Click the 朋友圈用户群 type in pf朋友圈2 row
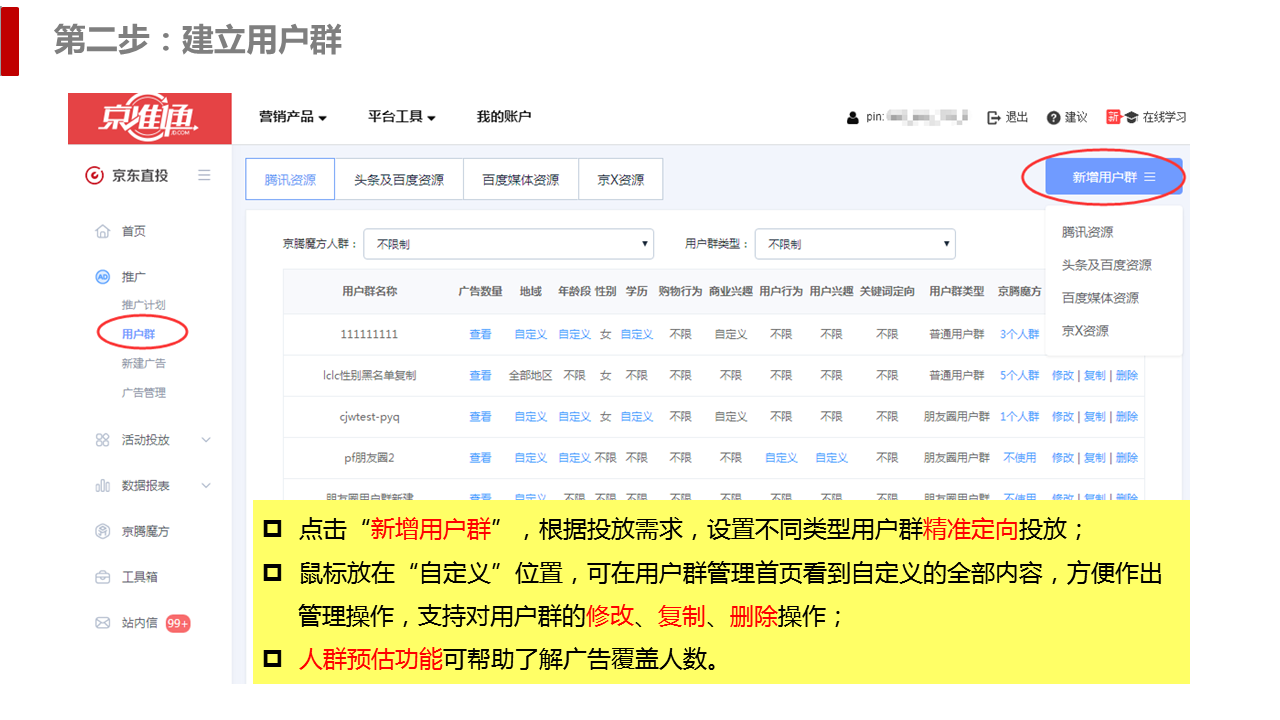This screenshot has height=720, width=1280. [x=957, y=458]
